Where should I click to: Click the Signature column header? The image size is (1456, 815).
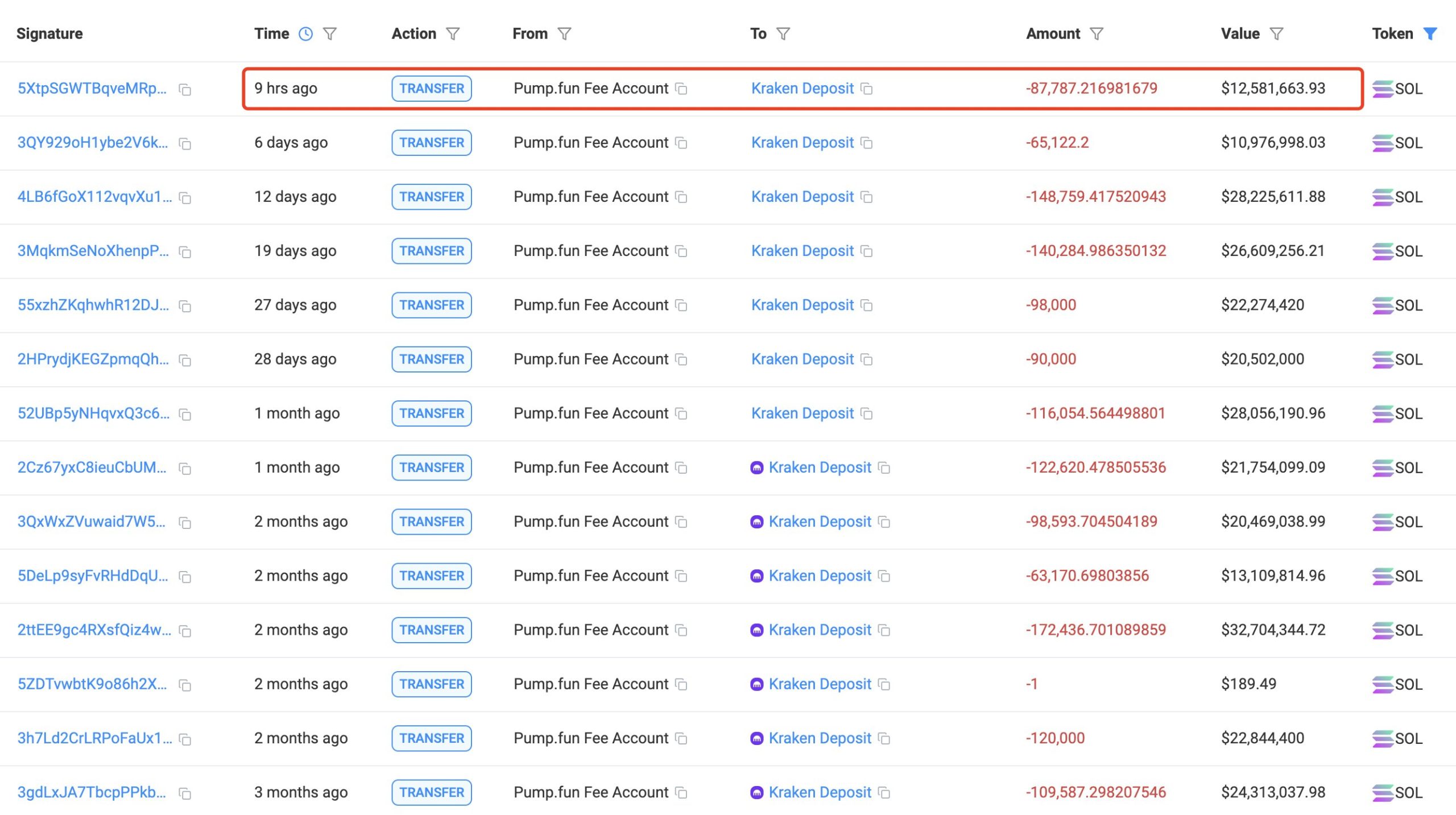coord(49,34)
